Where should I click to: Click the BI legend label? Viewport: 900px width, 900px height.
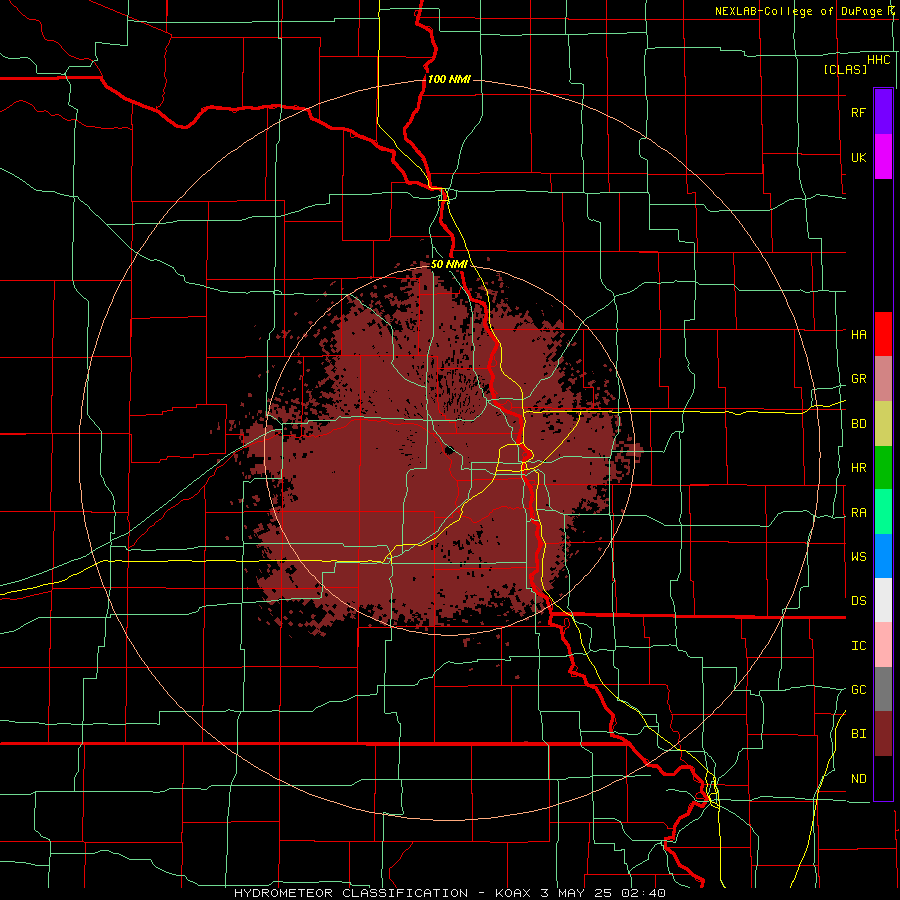point(858,734)
